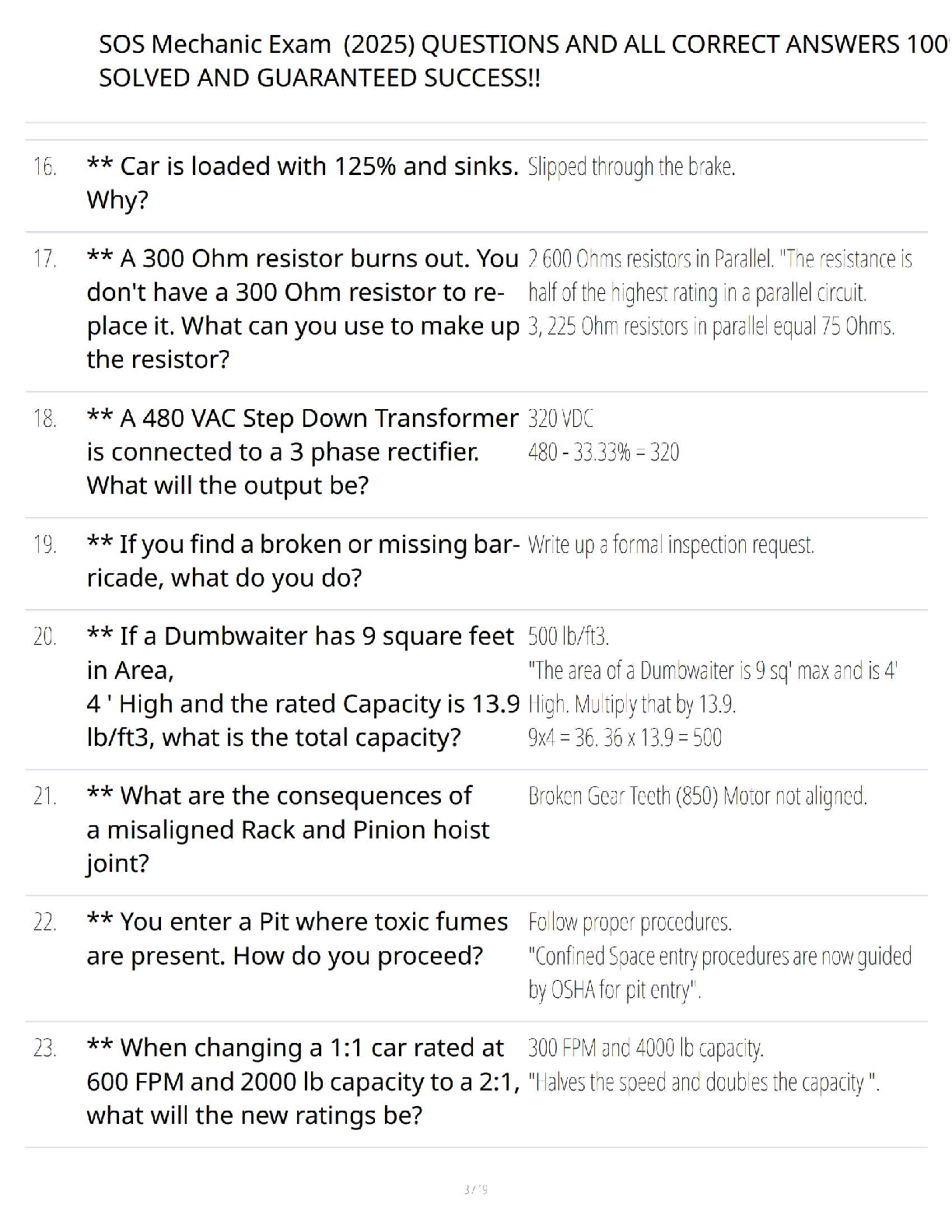Select question number 16
The height and width of the screenshot is (1232, 952).
point(45,166)
